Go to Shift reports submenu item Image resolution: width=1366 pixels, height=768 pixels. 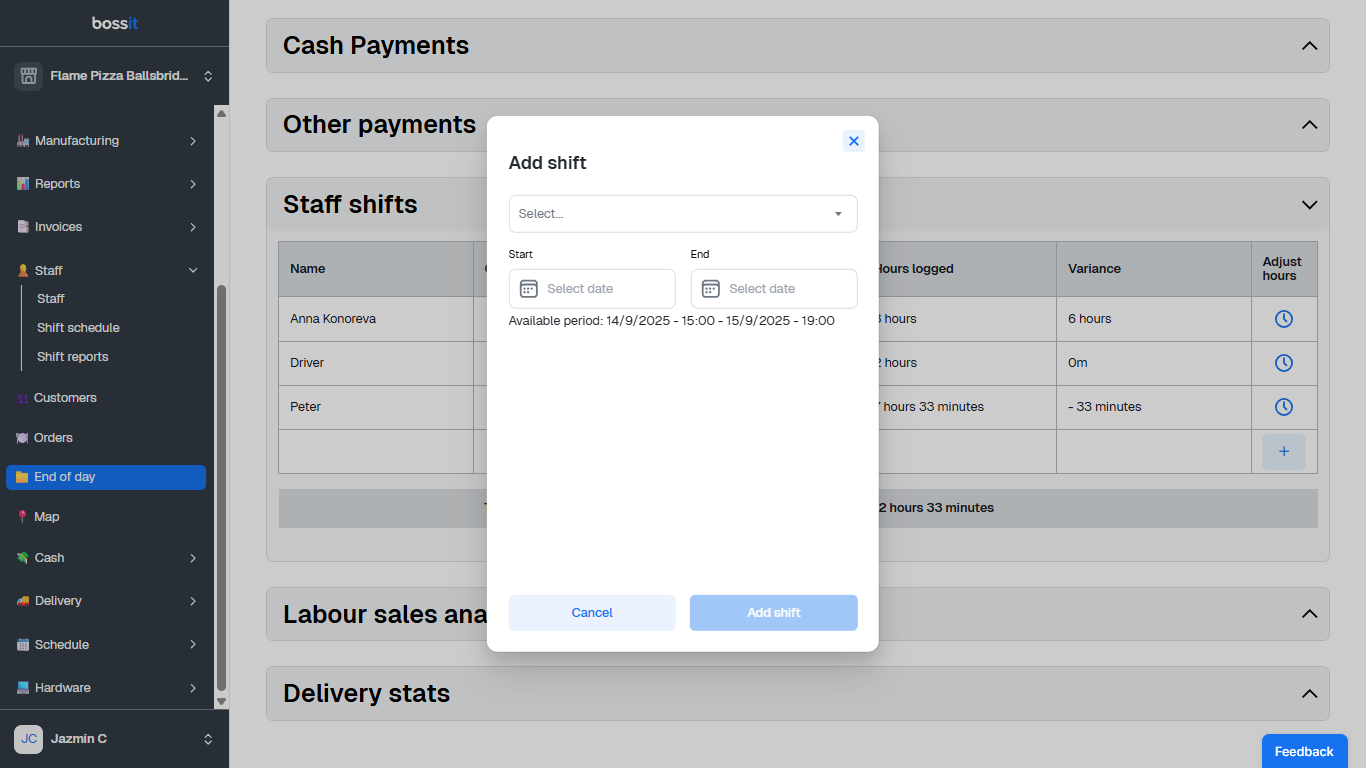click(x=72, y=357)
